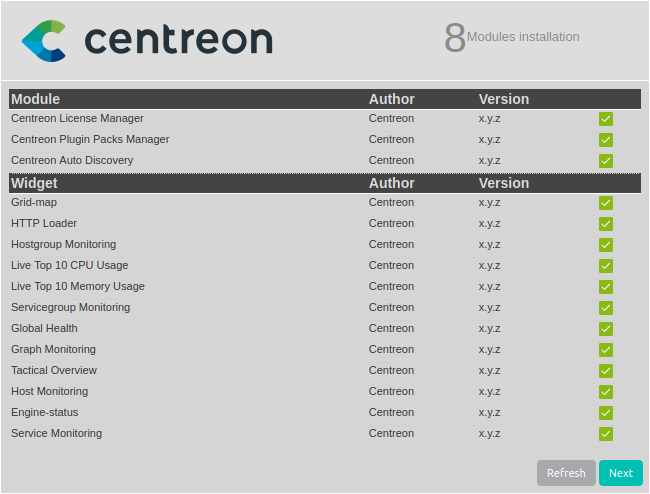The height and width of the screenshot is (494, 650).
Task: Toggle the Live Top 10 Memory Usage checkbox
Action: coord(606,287)
